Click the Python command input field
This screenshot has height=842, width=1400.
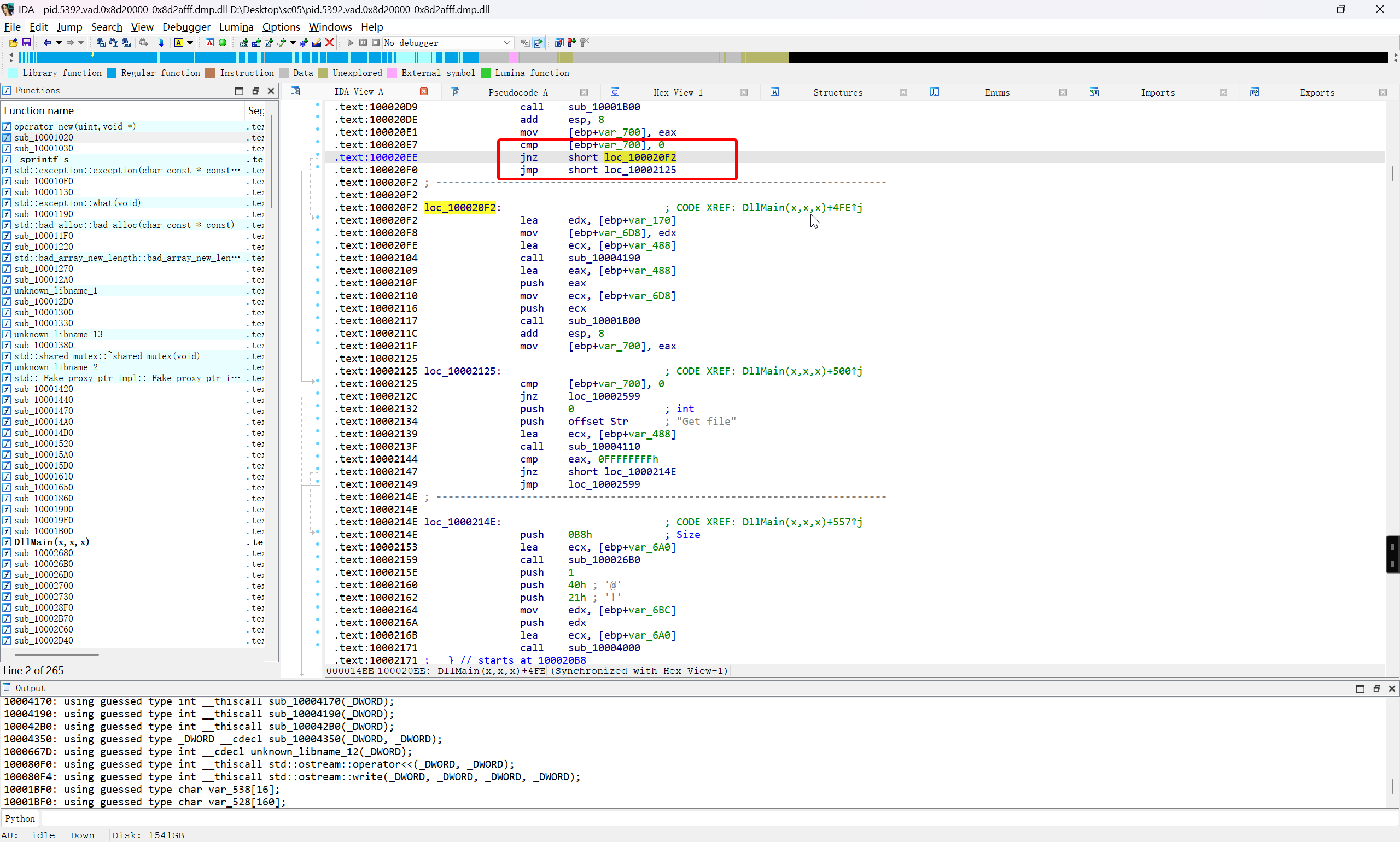720,818
